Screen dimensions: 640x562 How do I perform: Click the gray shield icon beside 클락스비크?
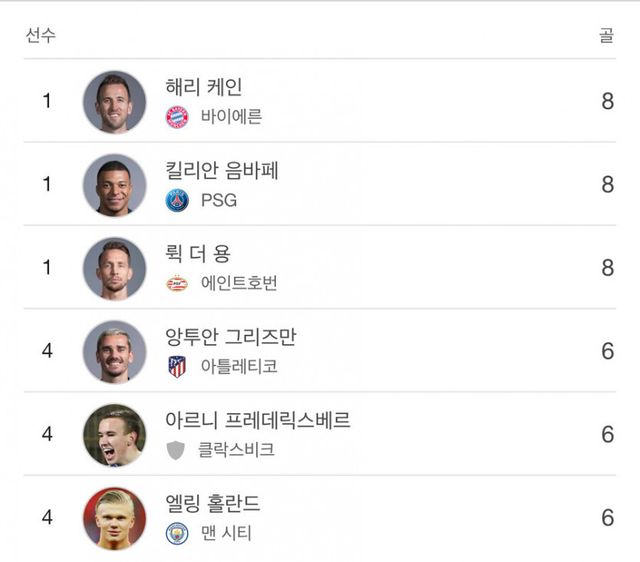pyautogui.click(x=177, y=450)
